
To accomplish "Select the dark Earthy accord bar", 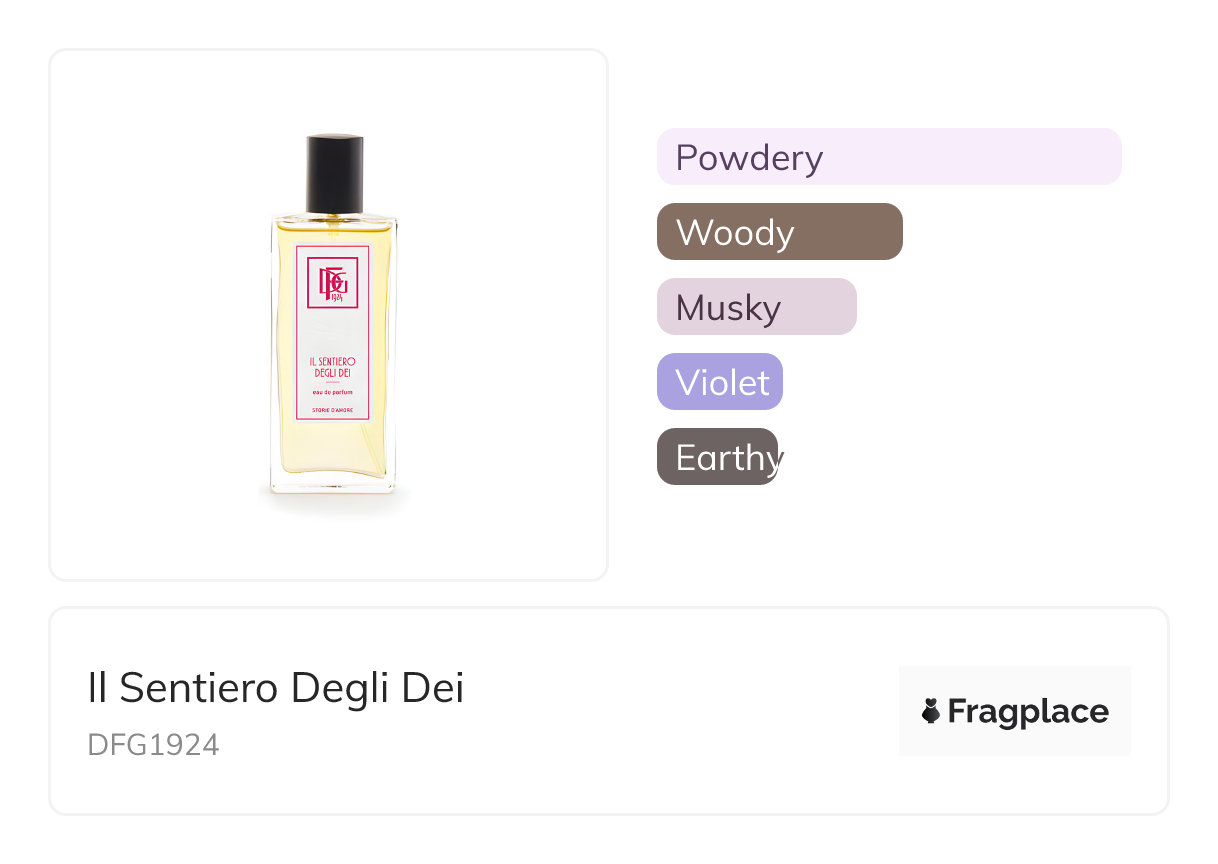I will point(717,457).
